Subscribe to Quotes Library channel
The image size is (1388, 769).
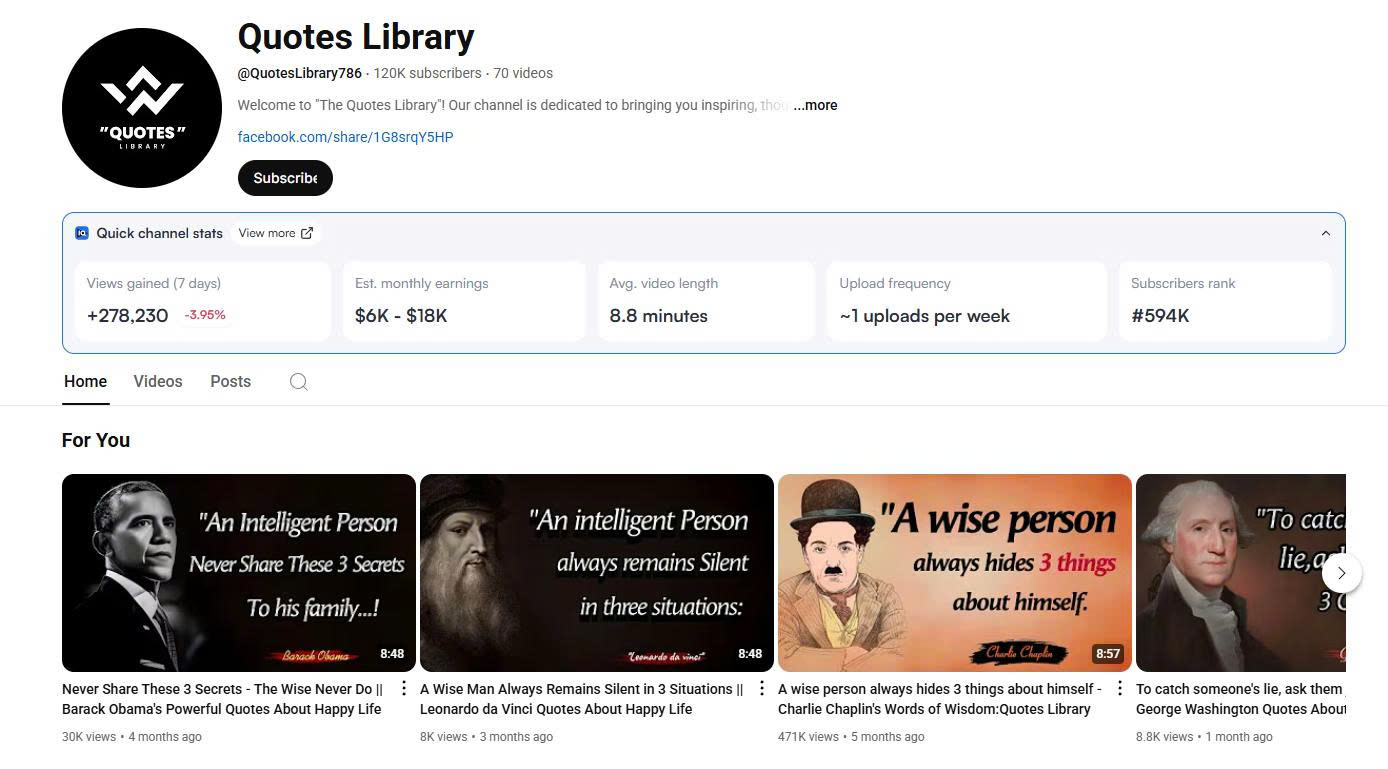pos(285,178)
